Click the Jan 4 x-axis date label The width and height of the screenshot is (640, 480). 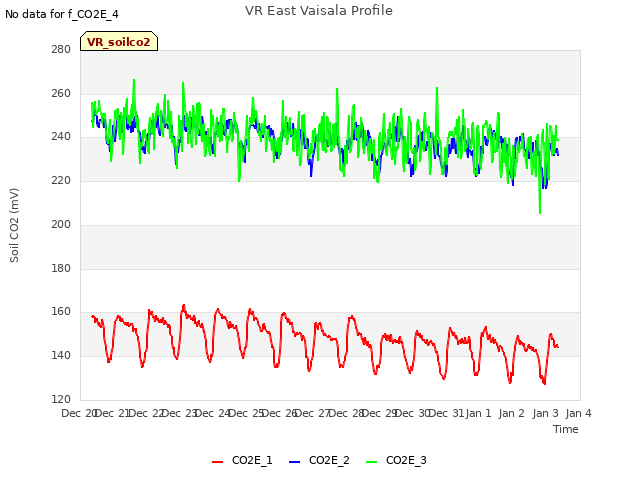[578, 413]
